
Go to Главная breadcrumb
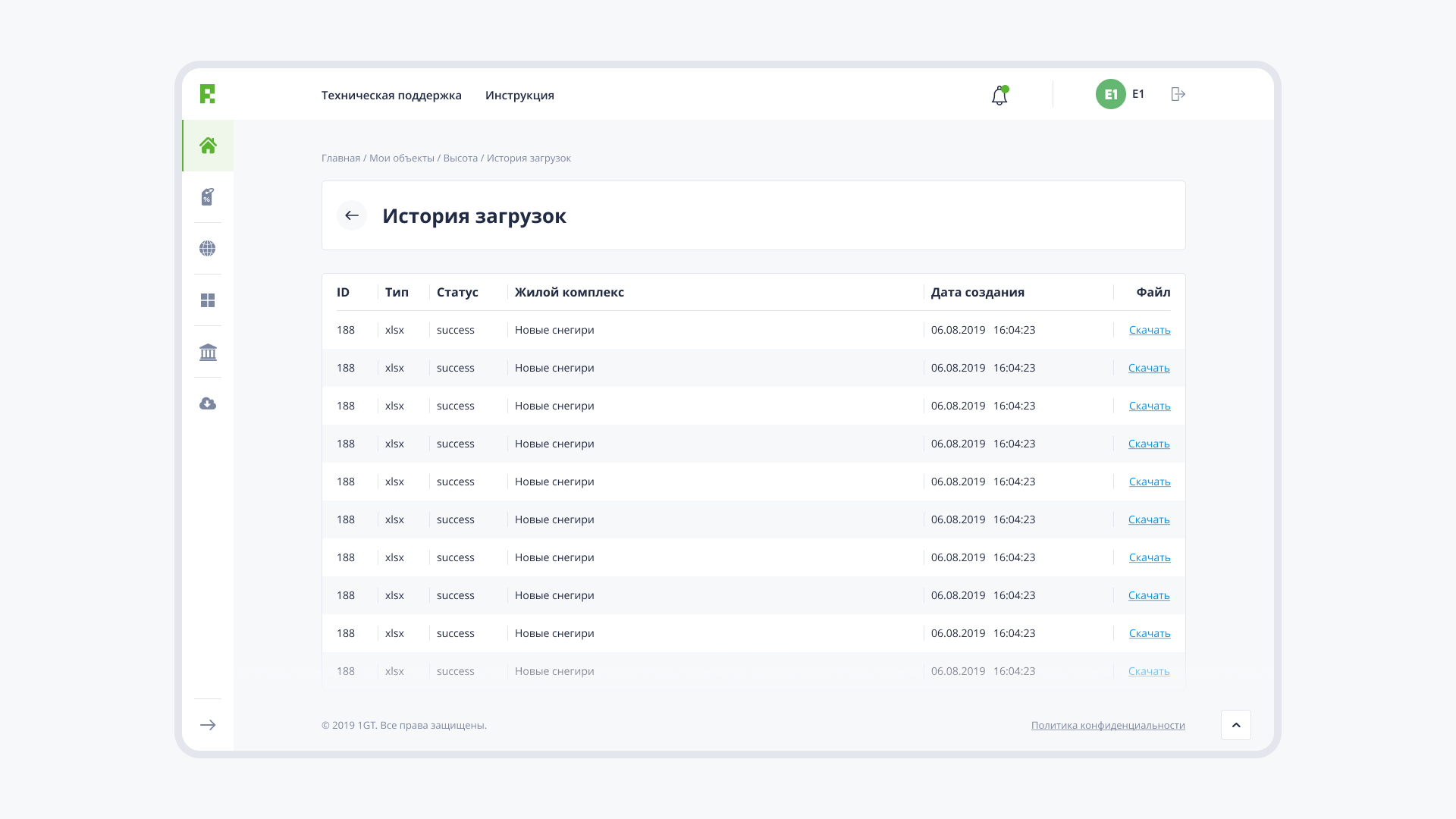click(x=340, y=158)
